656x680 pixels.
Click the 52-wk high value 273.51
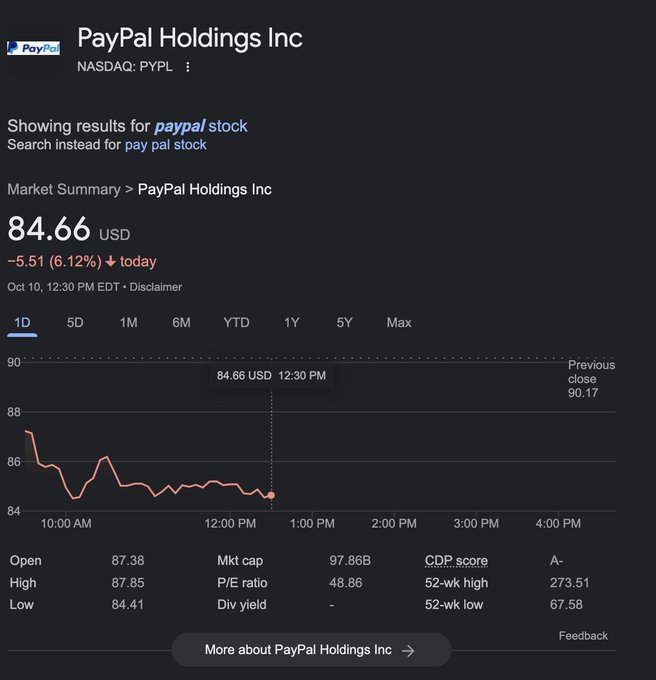pyautogui.click(x=569, y=582)
